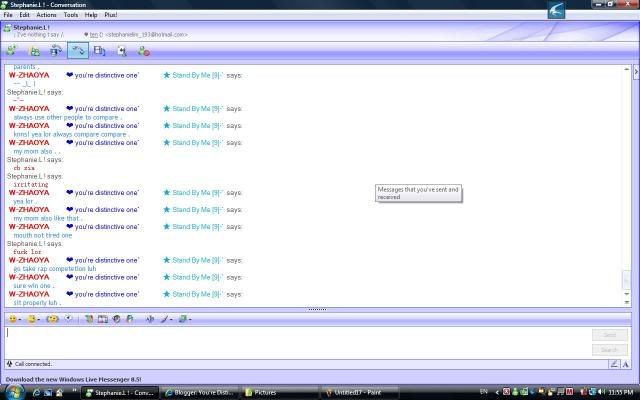Click the games icon in the top toolbar

click(122, 51)
